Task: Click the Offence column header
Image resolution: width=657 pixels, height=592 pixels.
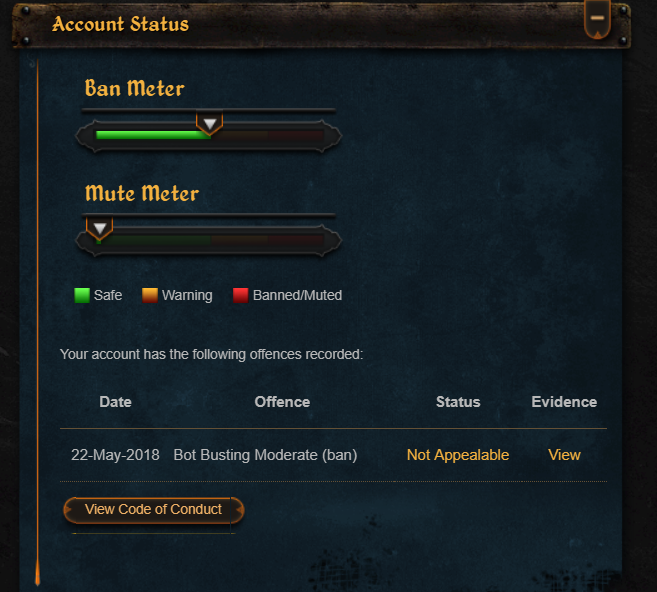Action: (x=282, y=402)
